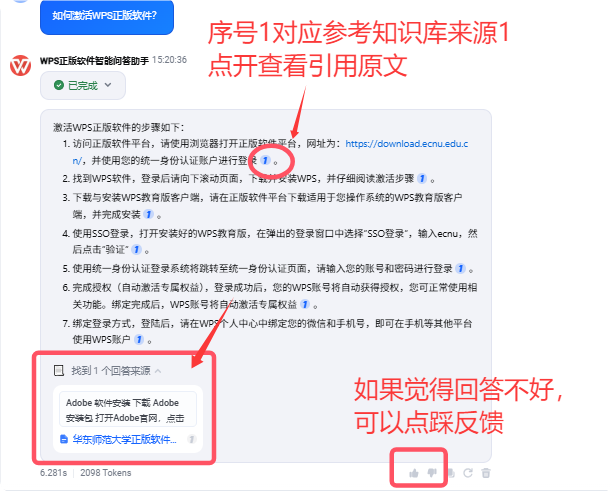Click the 如何激活WPS正版软件 question bubble
Image resolution: width=612 pixels, height=492 pixels.
pos(107,16)
